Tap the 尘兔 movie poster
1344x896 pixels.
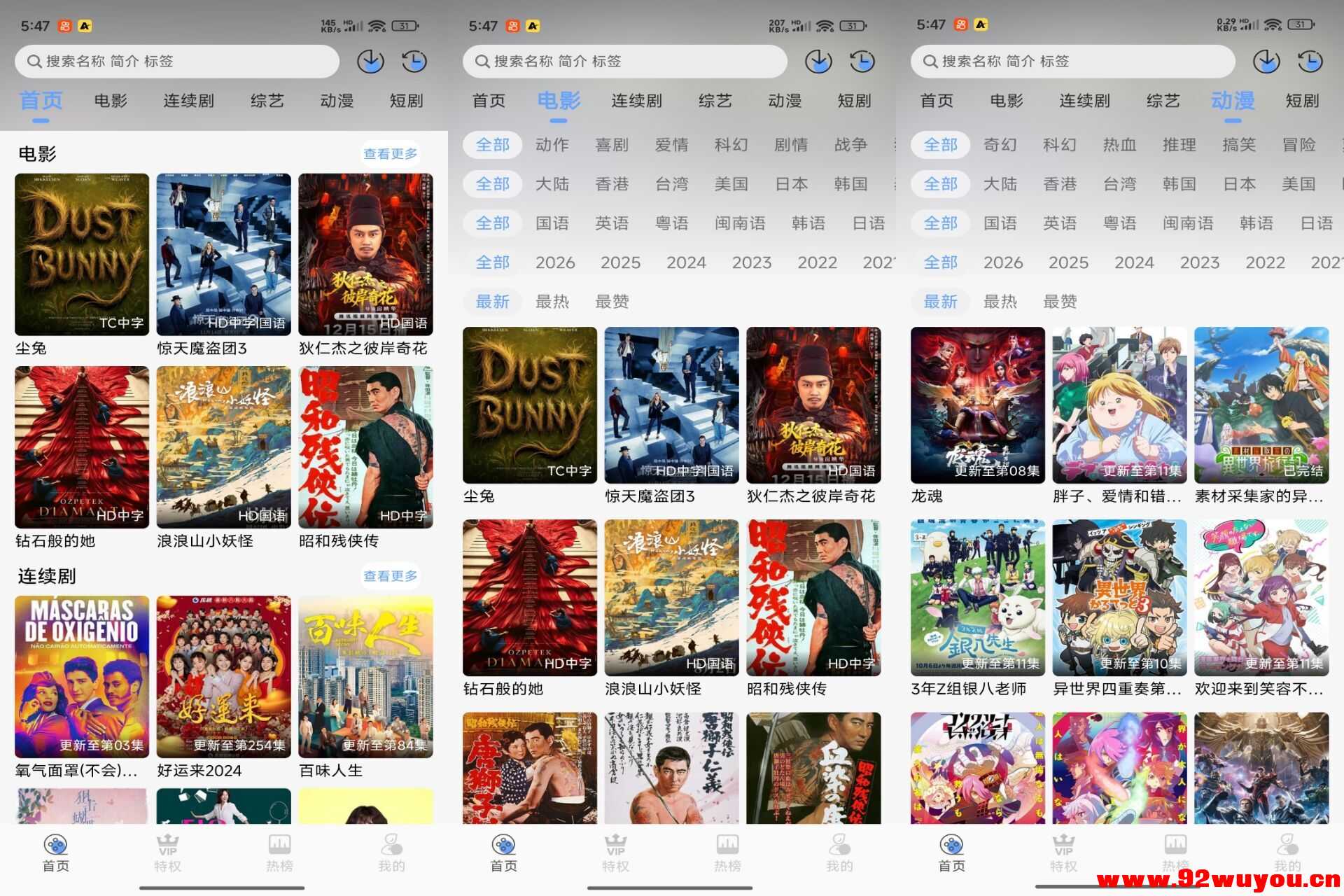pyautogui.click(x=81, y=255)
